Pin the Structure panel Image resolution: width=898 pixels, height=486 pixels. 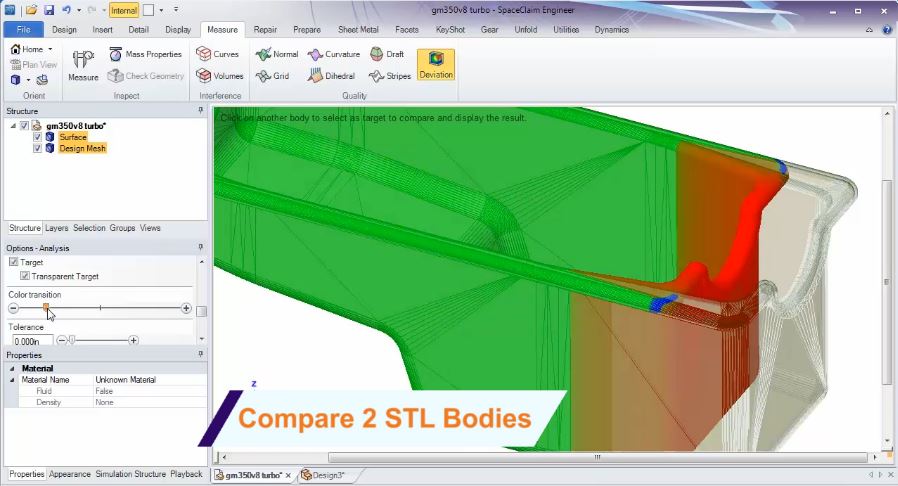[x=200, y=110]
